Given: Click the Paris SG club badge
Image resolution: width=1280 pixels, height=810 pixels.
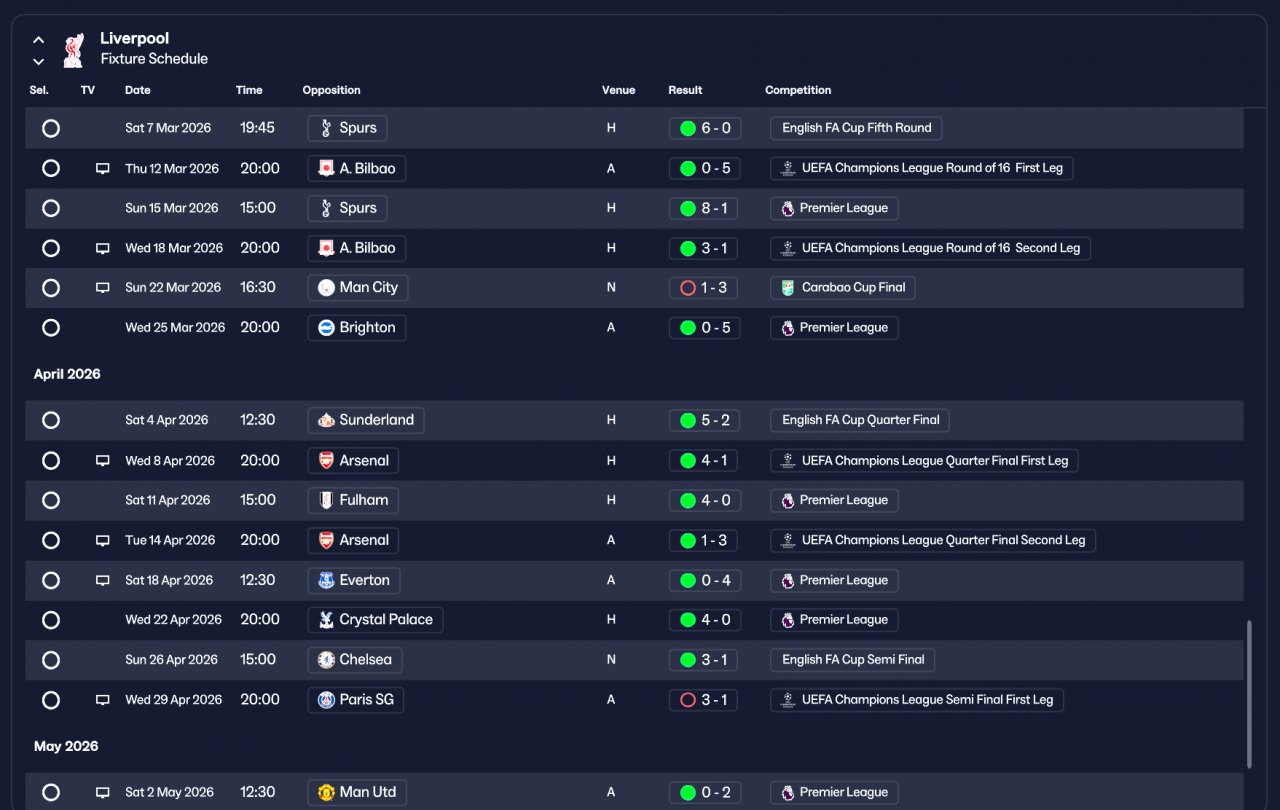Looking at the screenshot, I should (x=326, y=700).
